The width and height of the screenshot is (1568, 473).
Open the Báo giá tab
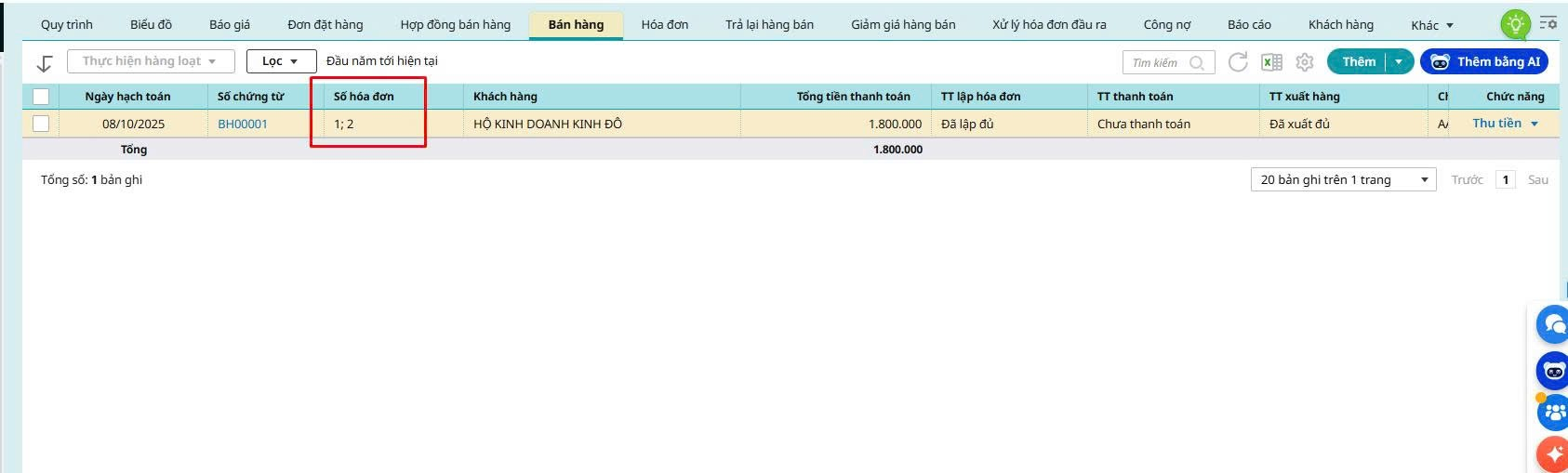coord(230,25)
